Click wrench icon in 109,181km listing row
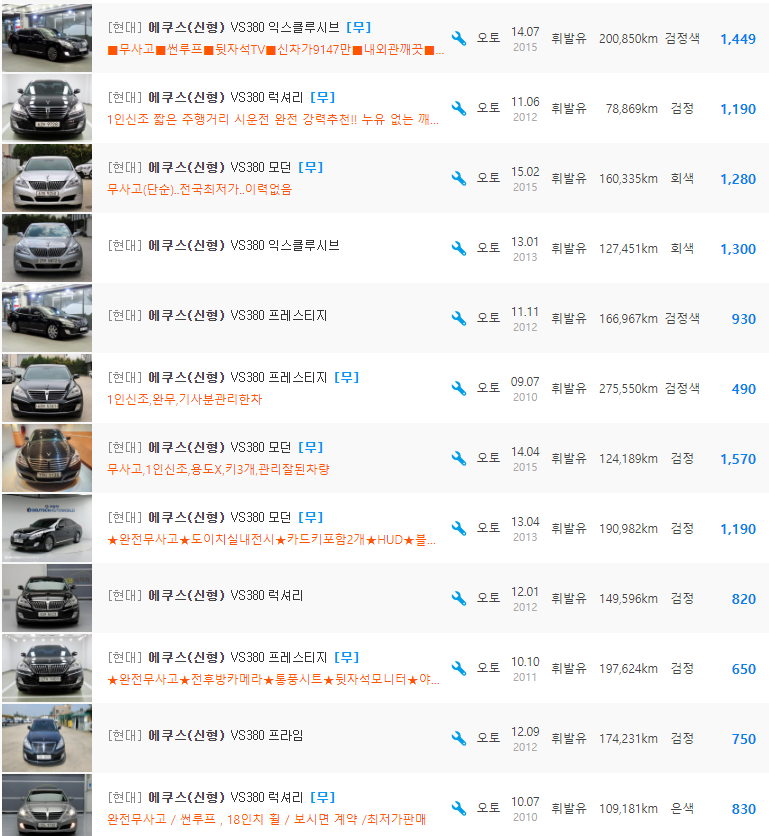This screenshot has height=836, width=769. click(459, 808)
